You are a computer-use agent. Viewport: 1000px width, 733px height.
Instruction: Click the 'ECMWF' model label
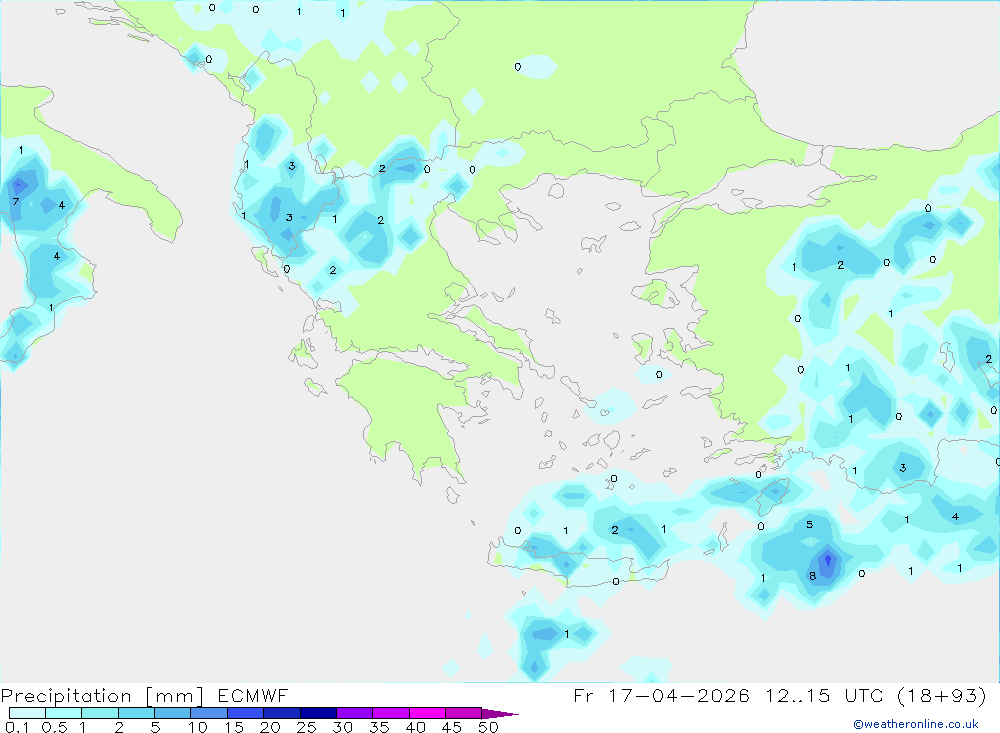pos(253,695)
